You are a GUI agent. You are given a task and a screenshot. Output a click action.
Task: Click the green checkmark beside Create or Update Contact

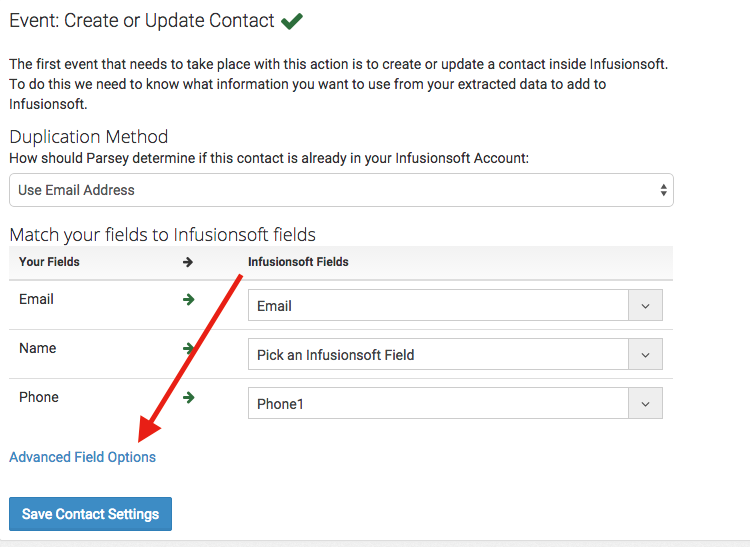coord(292,21)
